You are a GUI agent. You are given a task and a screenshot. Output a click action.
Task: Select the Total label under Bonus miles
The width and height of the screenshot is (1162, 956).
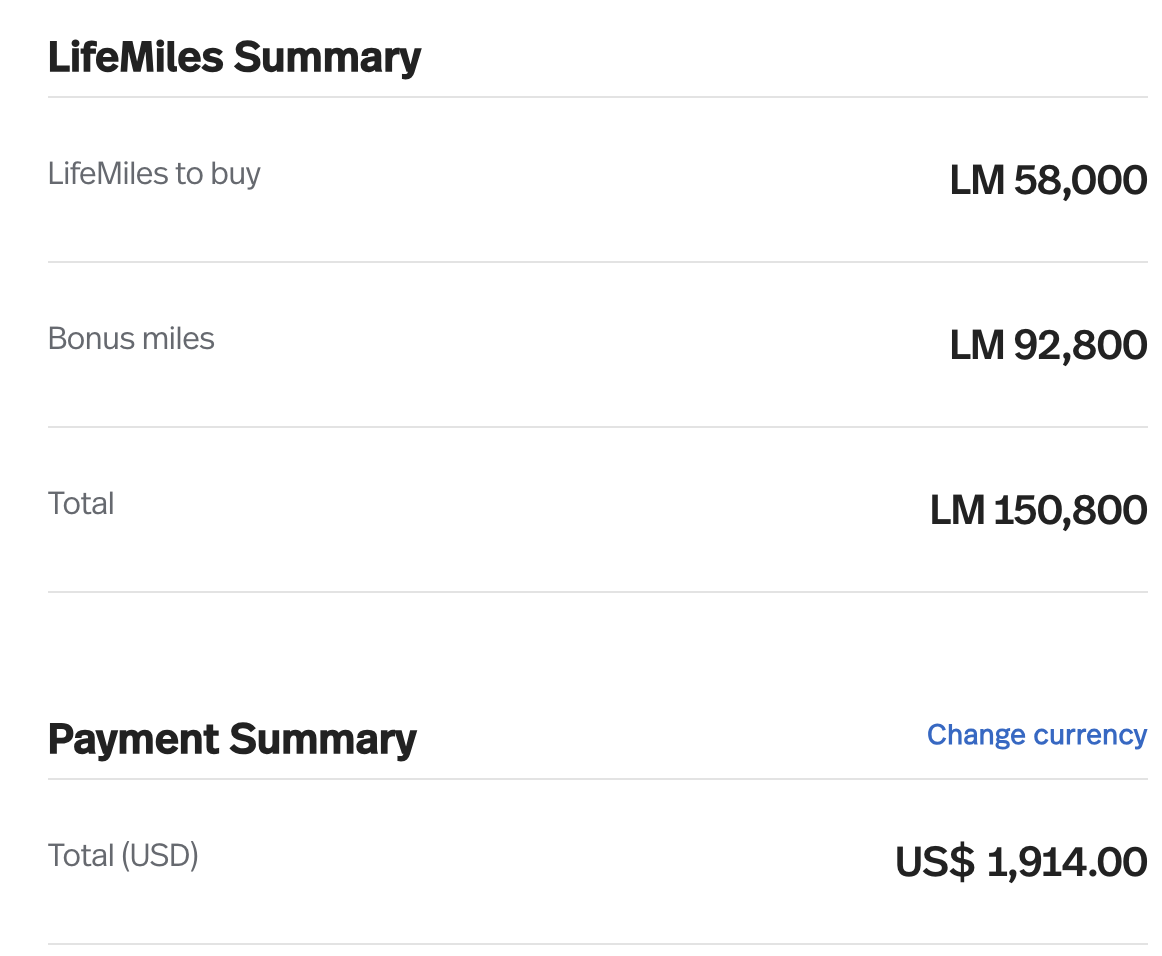pos(81,504)
